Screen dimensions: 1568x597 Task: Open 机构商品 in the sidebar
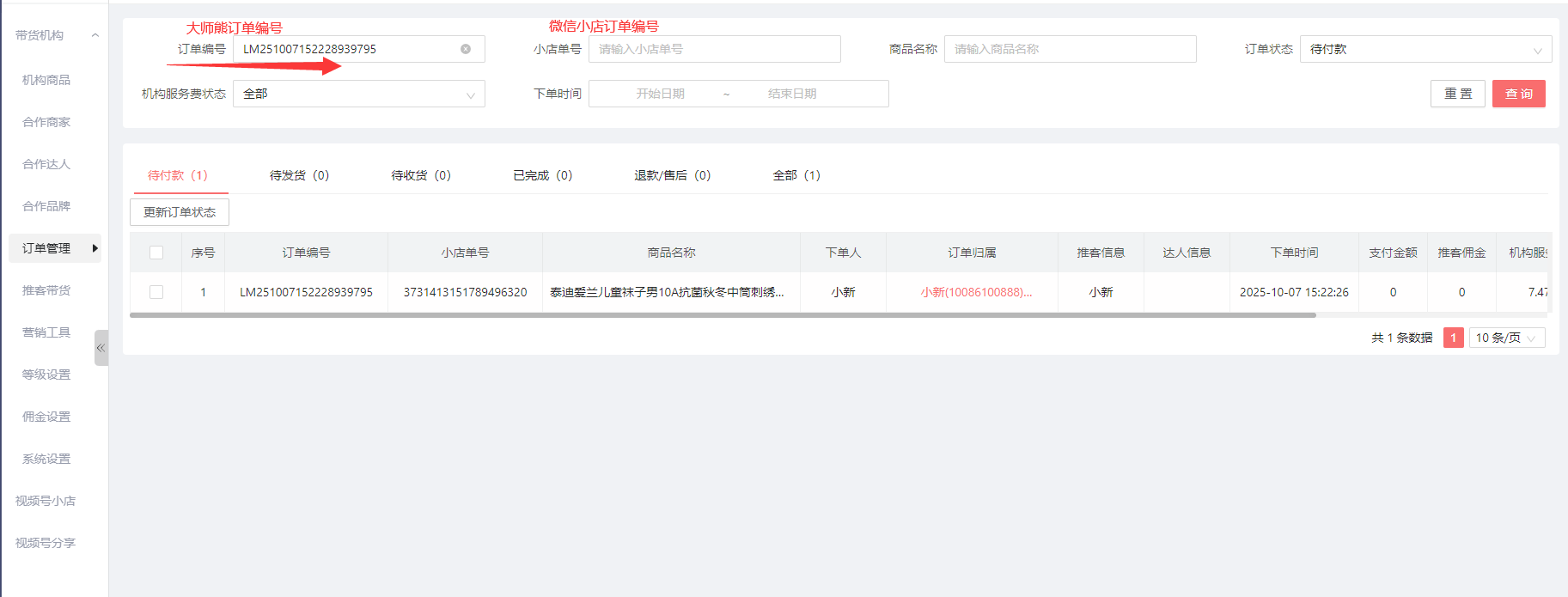(46, 80)
